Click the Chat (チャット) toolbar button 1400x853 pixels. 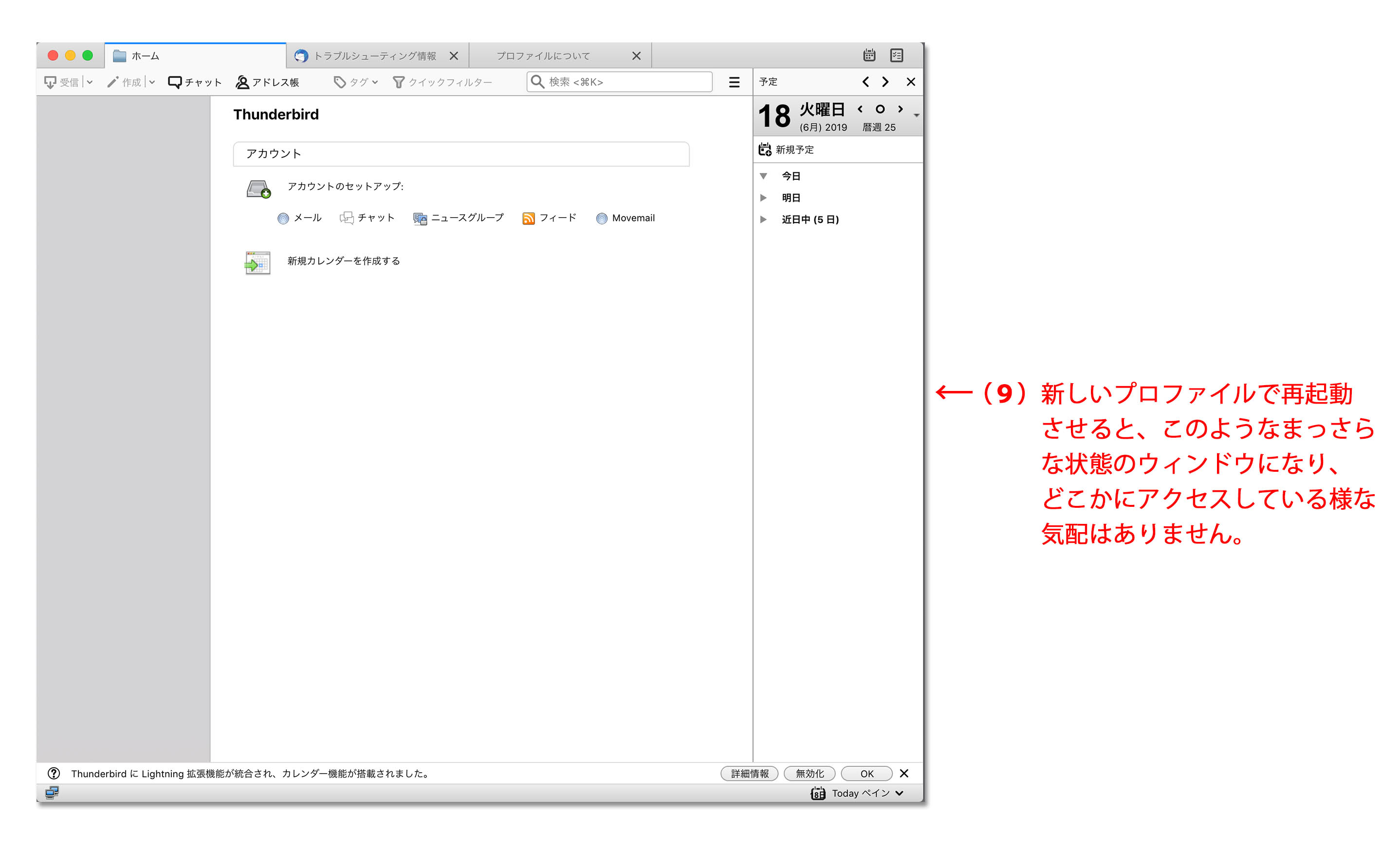pyautogui.click(x=195, y=82)
